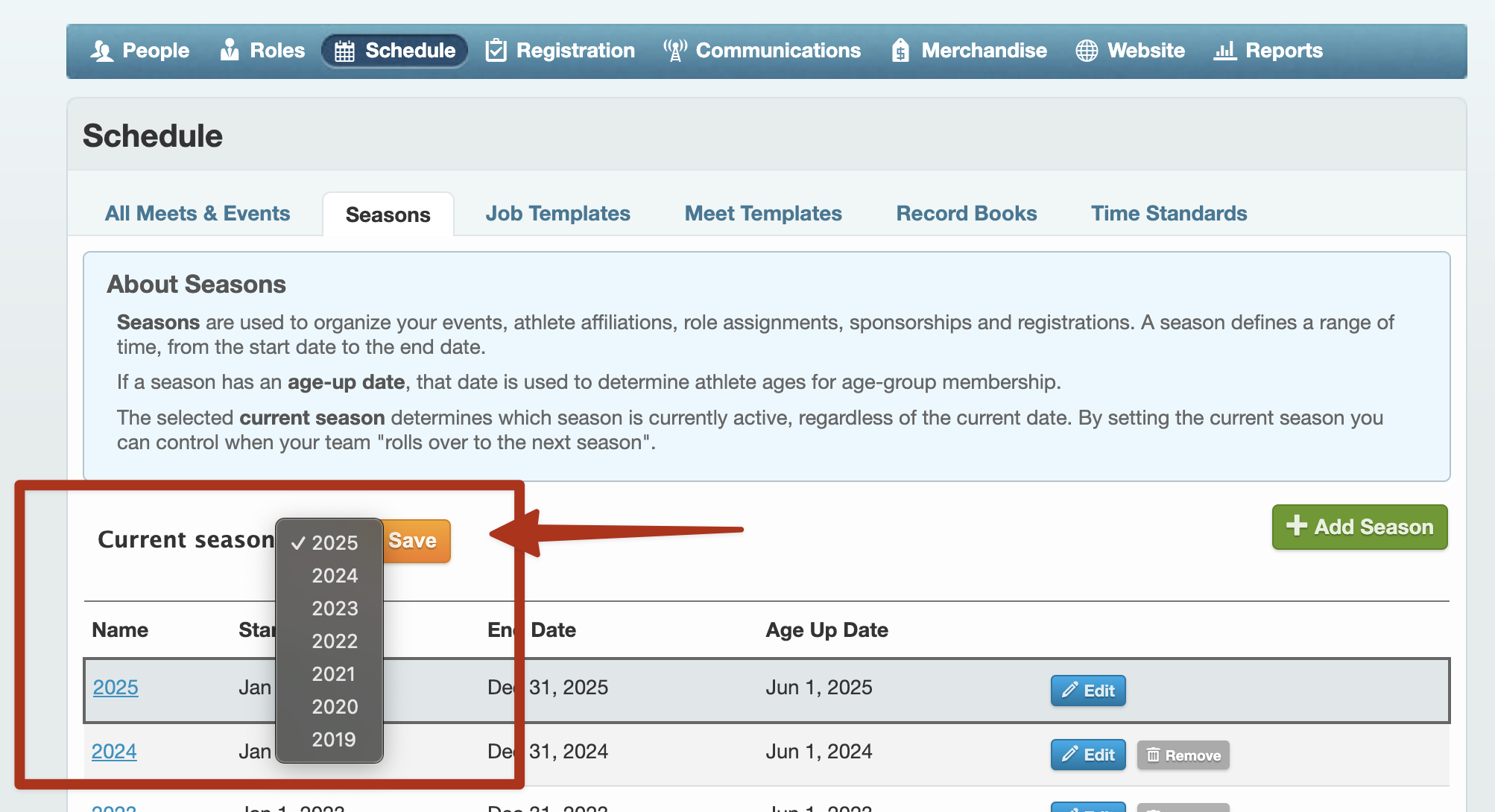Click the Reports bar chart icon
The height and width of the screenshot is (812, 1495).
(1224, 50)
